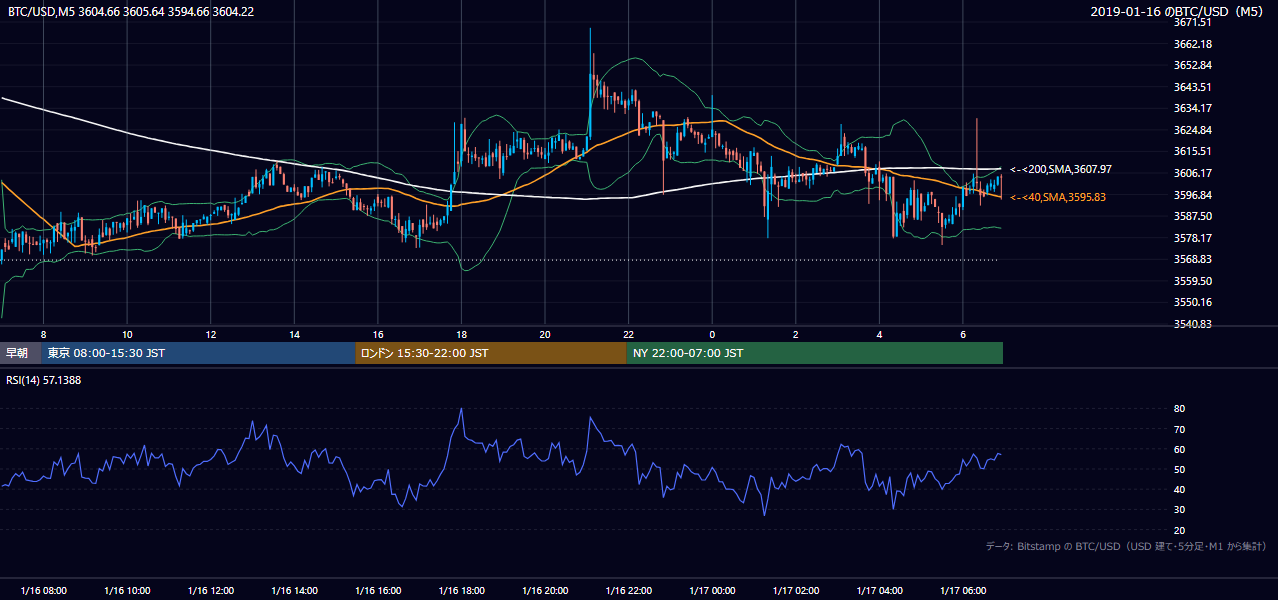Click the 1/16 16:00 time axis label
Screen dimensions: 1278x600
(378, 591)
